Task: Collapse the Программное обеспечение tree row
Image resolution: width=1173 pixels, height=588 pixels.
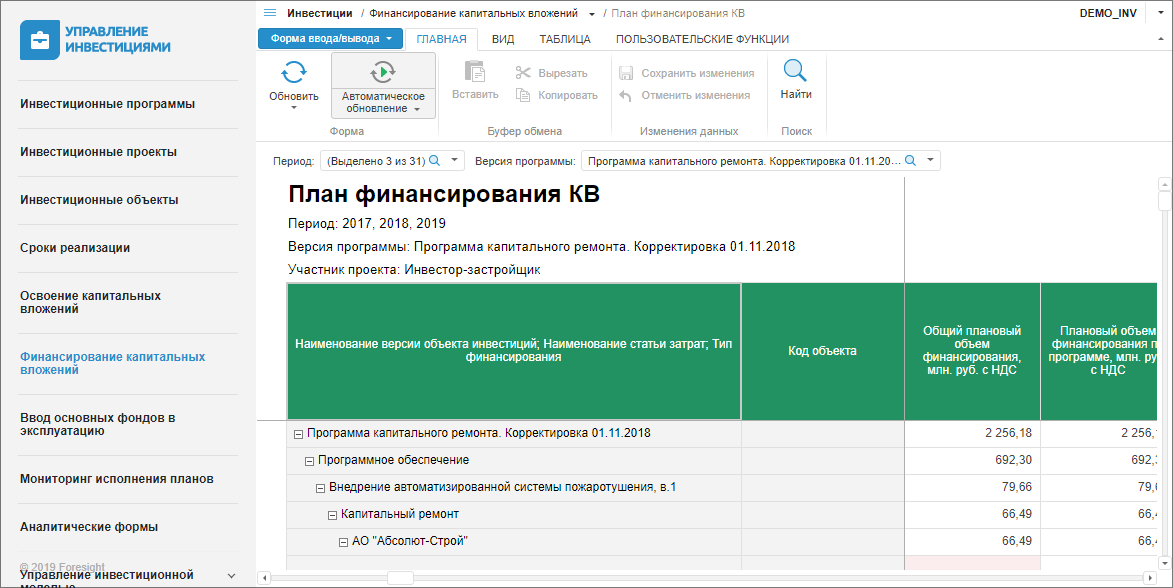Action: (x=309, y=461)
